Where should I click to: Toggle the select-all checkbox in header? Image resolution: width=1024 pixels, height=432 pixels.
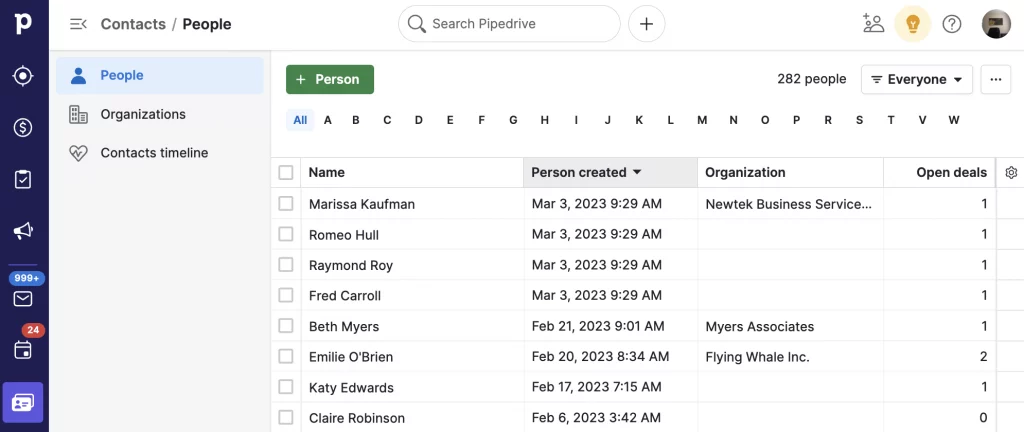pyautogui.click(x=286, y=173)
